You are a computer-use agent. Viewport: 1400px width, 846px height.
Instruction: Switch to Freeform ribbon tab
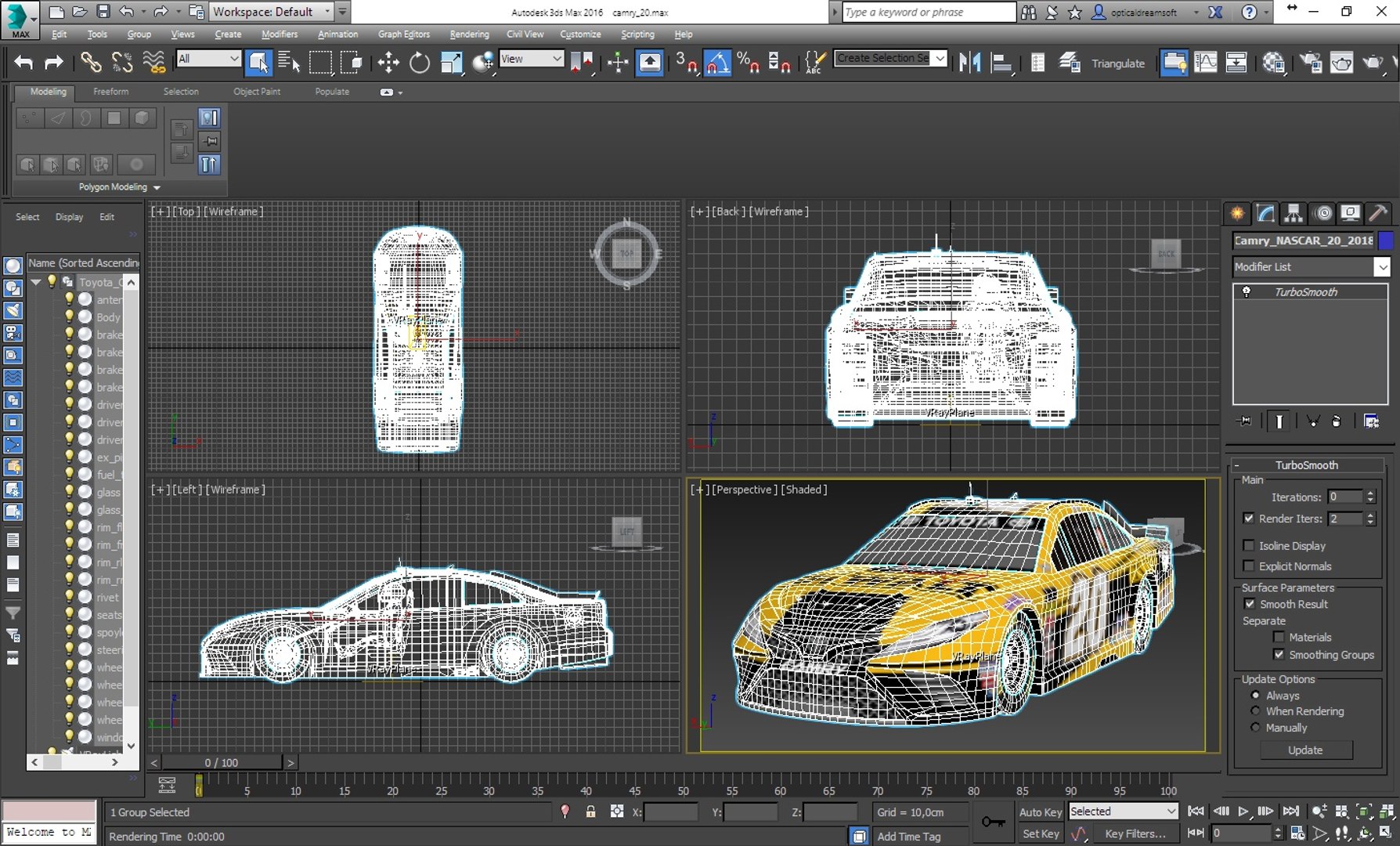110,92
